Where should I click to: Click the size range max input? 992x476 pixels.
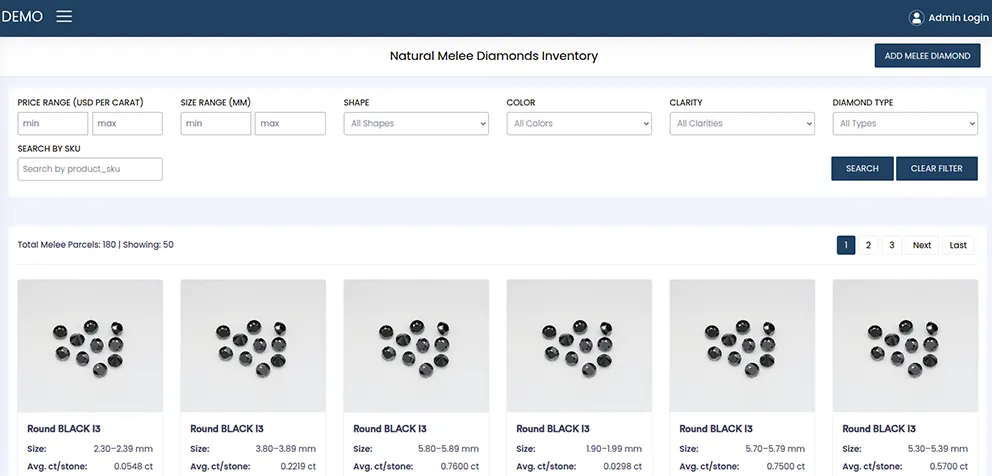point(290,124)
